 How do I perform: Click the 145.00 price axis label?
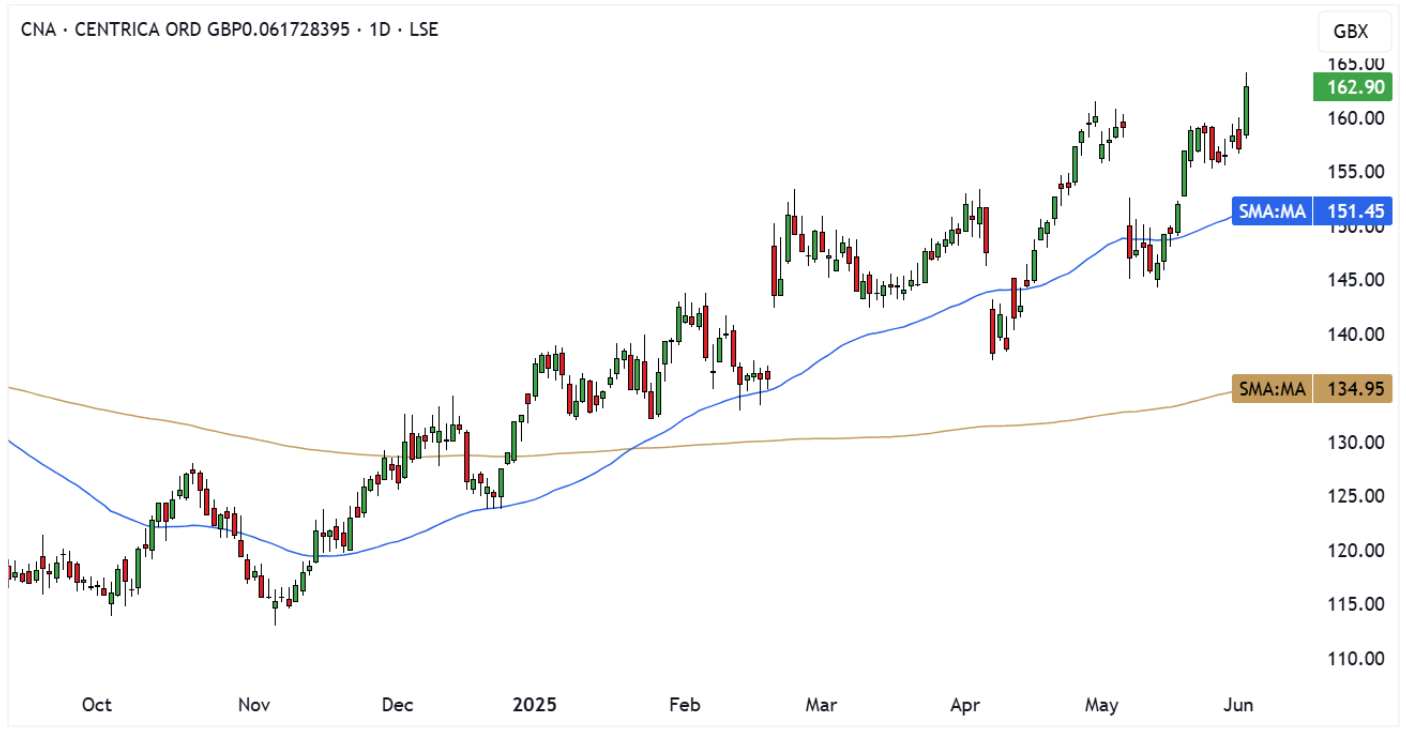coord(1355,280)
